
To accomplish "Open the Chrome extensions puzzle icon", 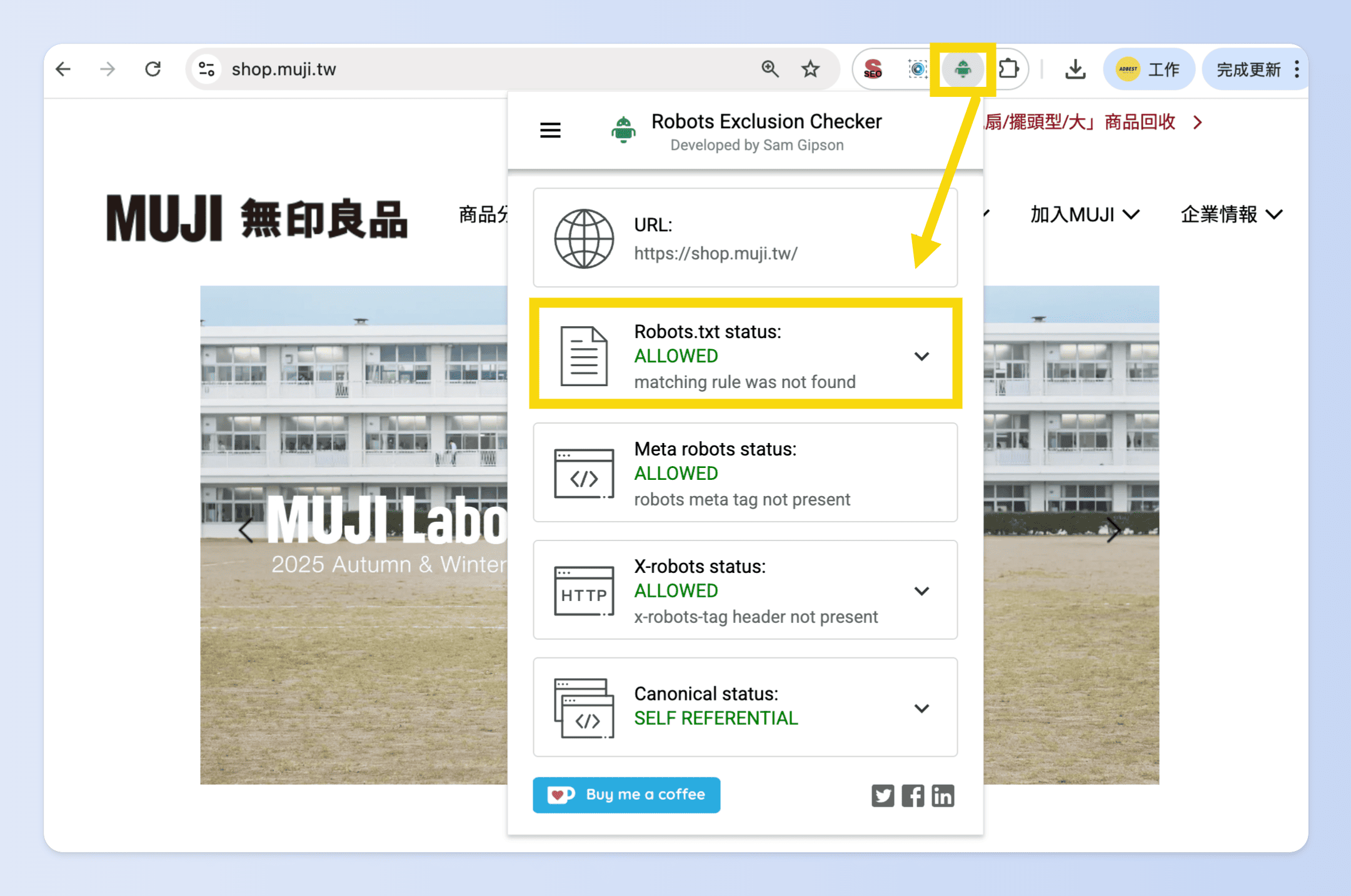I will (1009, 69).
